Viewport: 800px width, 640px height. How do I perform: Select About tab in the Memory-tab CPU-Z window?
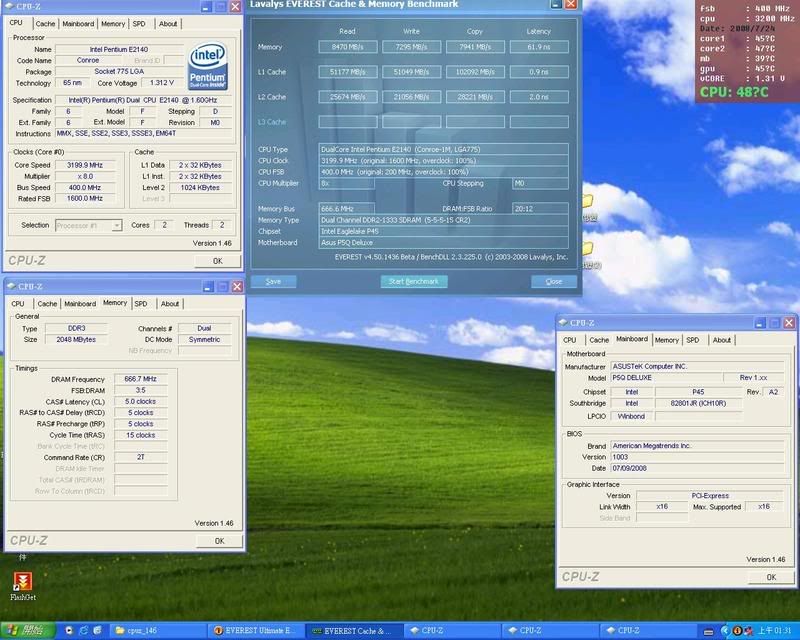click(x=170, y=304)
